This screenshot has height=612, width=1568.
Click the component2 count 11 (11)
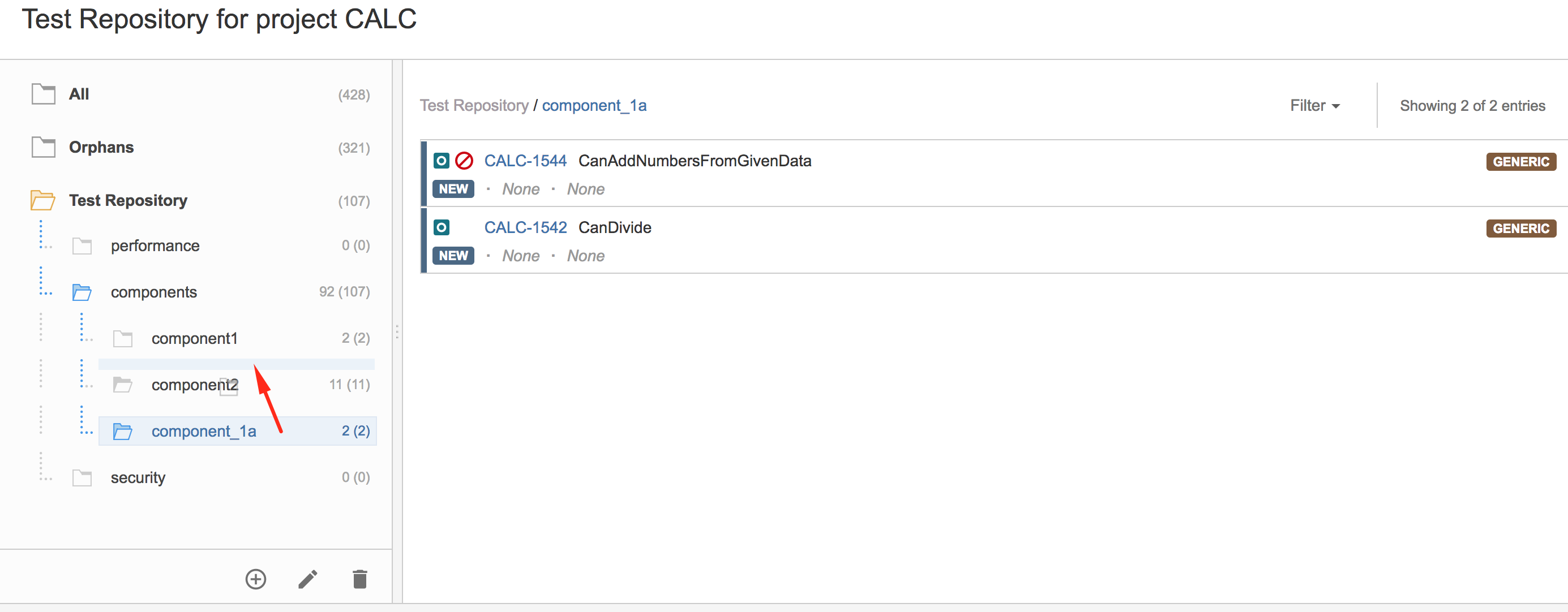click(x=350, y=385)
